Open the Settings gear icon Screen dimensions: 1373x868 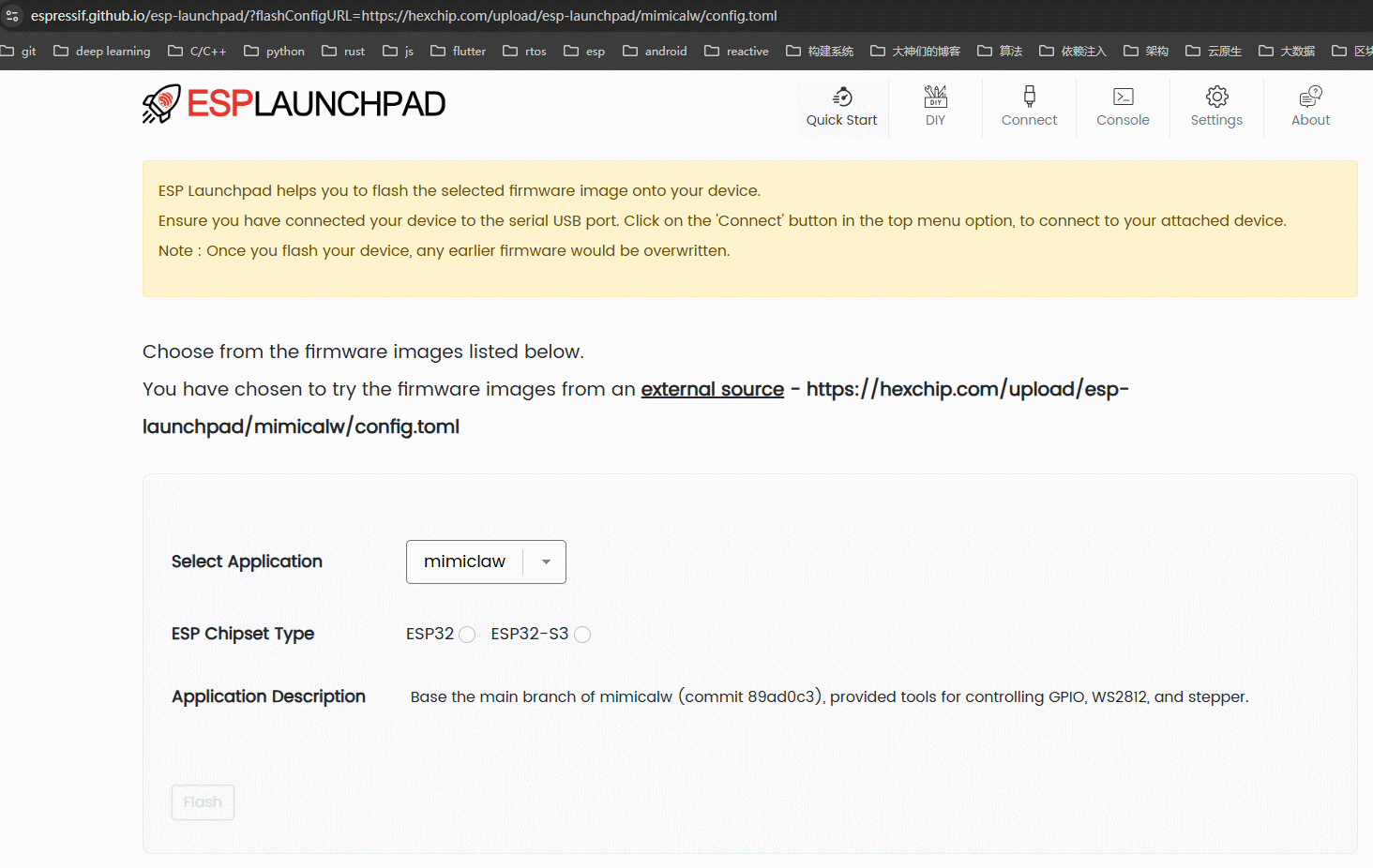(1216, 97)
